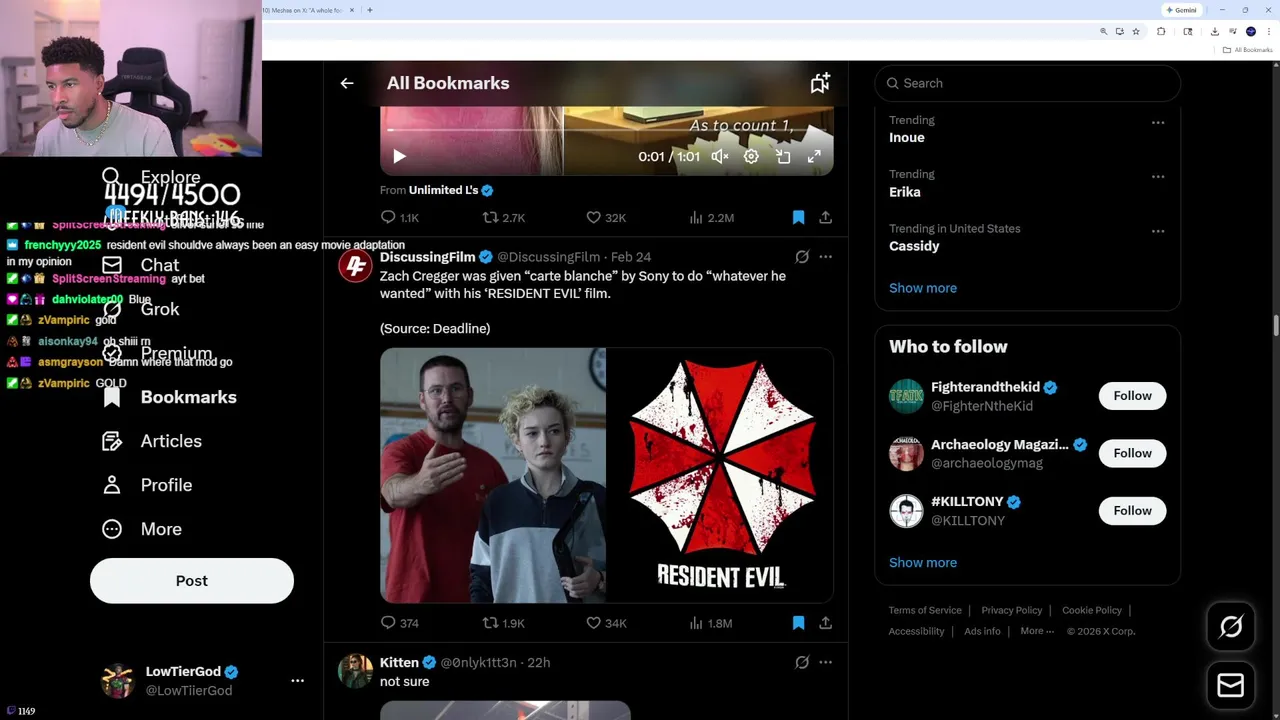View analytics for the 2.2M views post
This screenshot has width=1280, height=720.
[711, 217]
